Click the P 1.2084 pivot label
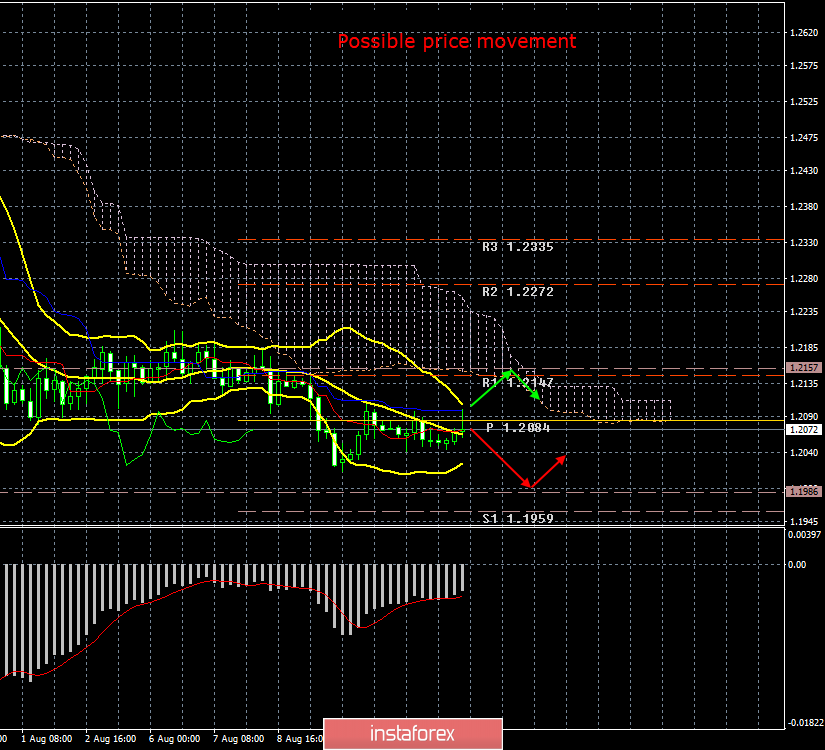 (518, 427)
